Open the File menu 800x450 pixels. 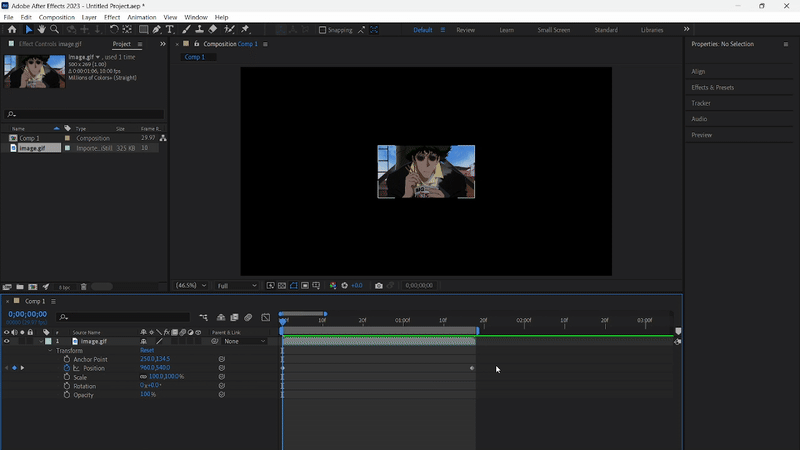(9, 17)
